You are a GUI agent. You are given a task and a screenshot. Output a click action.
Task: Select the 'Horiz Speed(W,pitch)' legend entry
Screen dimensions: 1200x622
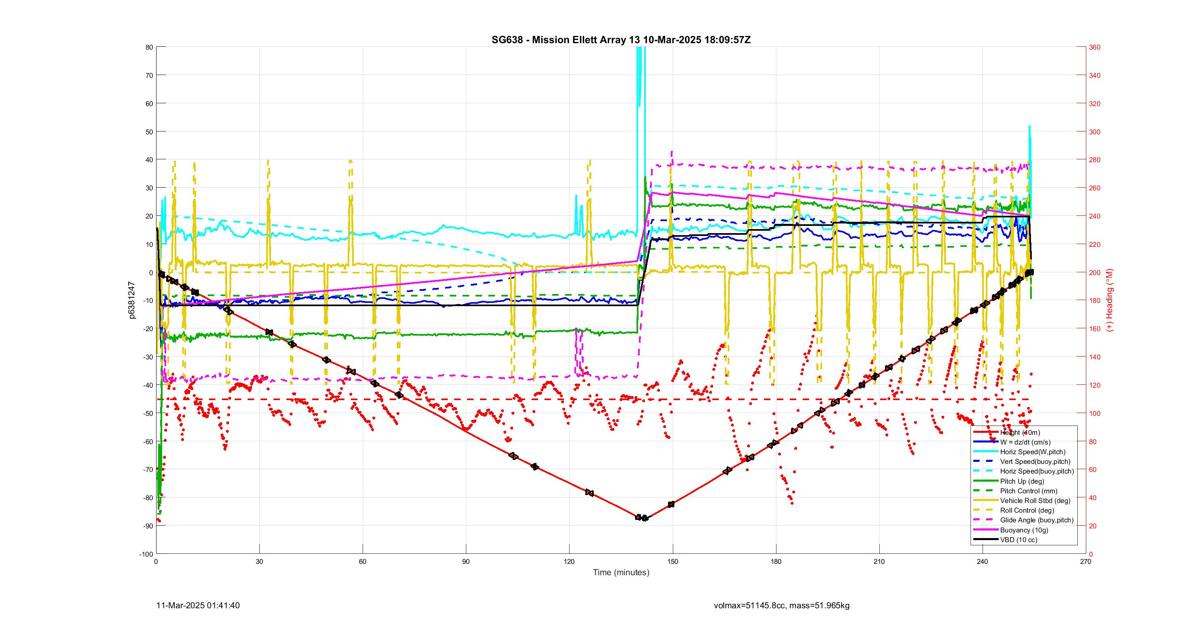point(1019,452)
